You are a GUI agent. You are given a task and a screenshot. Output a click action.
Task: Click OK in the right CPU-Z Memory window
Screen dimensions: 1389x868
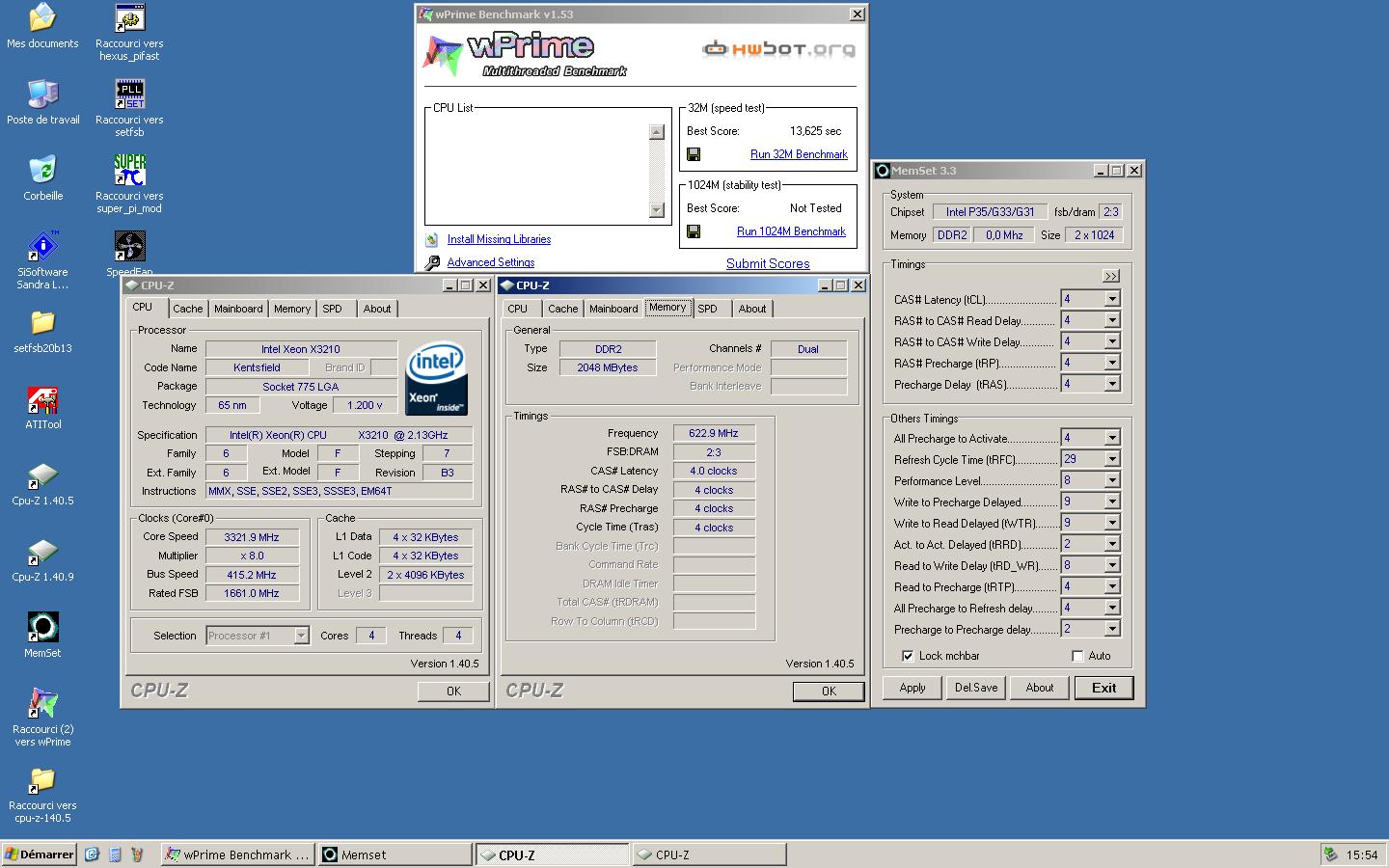coord(829,691)
